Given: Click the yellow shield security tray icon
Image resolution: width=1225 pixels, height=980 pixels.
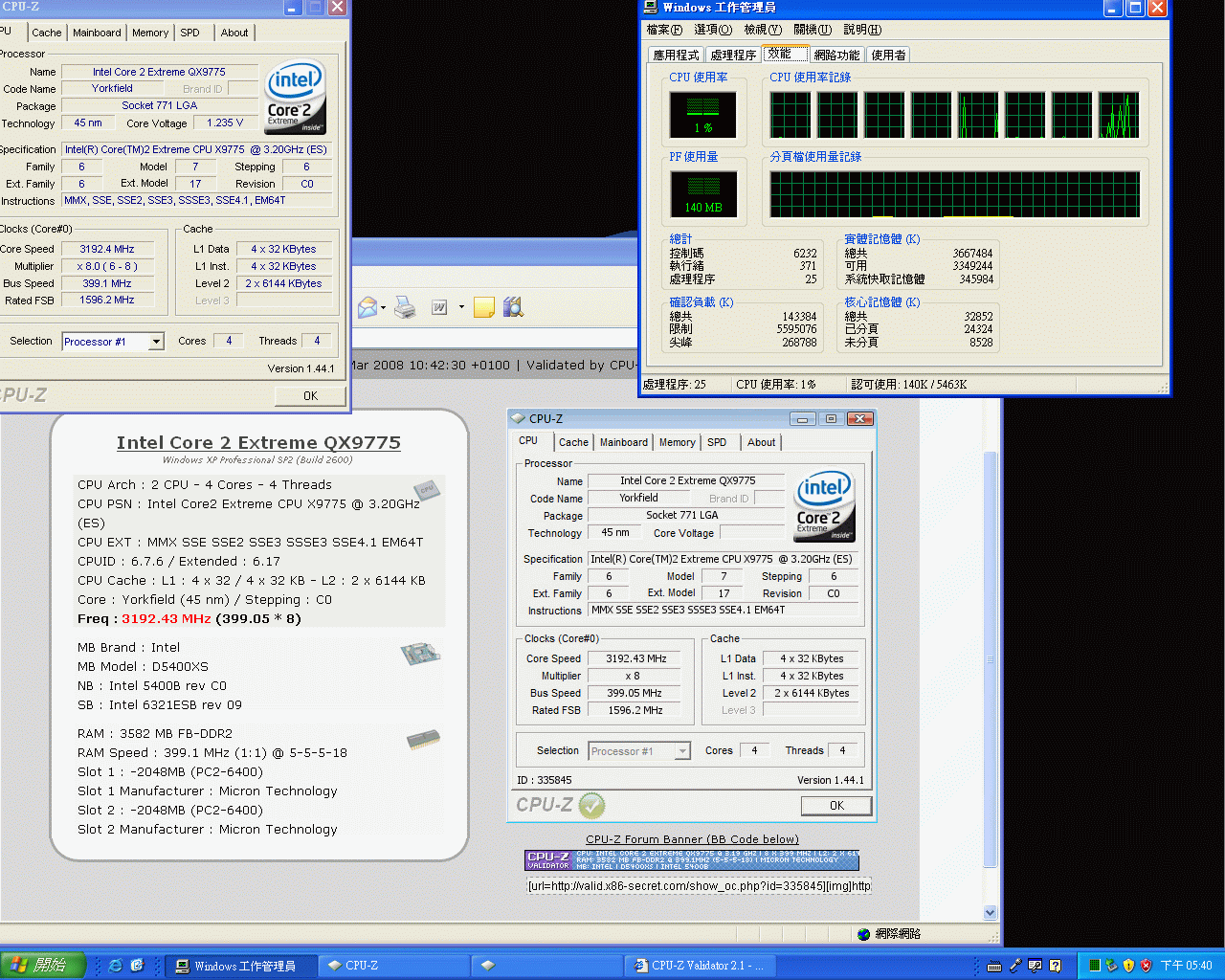Looking at the screenshot, I should point(1128,966).
